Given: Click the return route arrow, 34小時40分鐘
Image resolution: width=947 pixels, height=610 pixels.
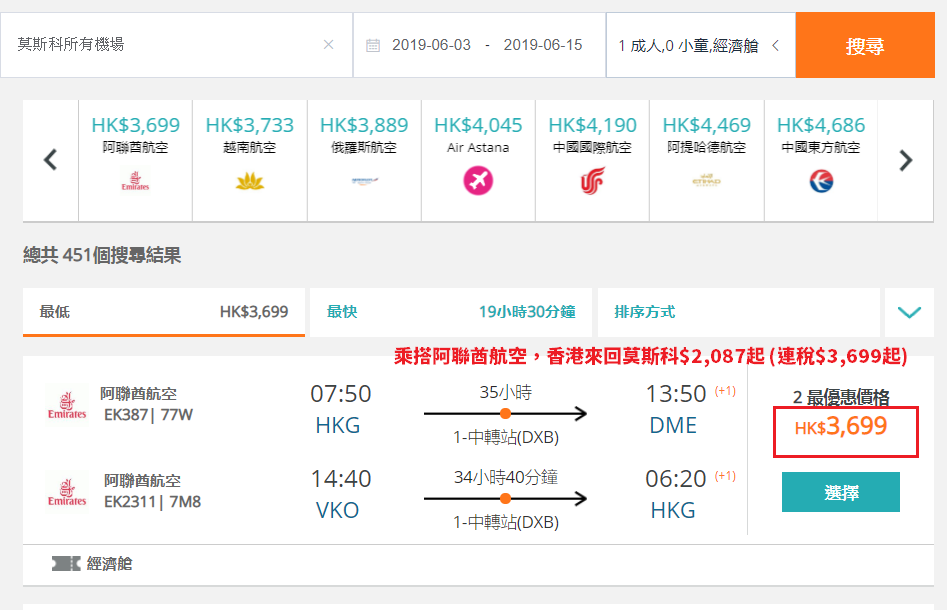Looking at the screenshot, I should [x=506, y=499].
